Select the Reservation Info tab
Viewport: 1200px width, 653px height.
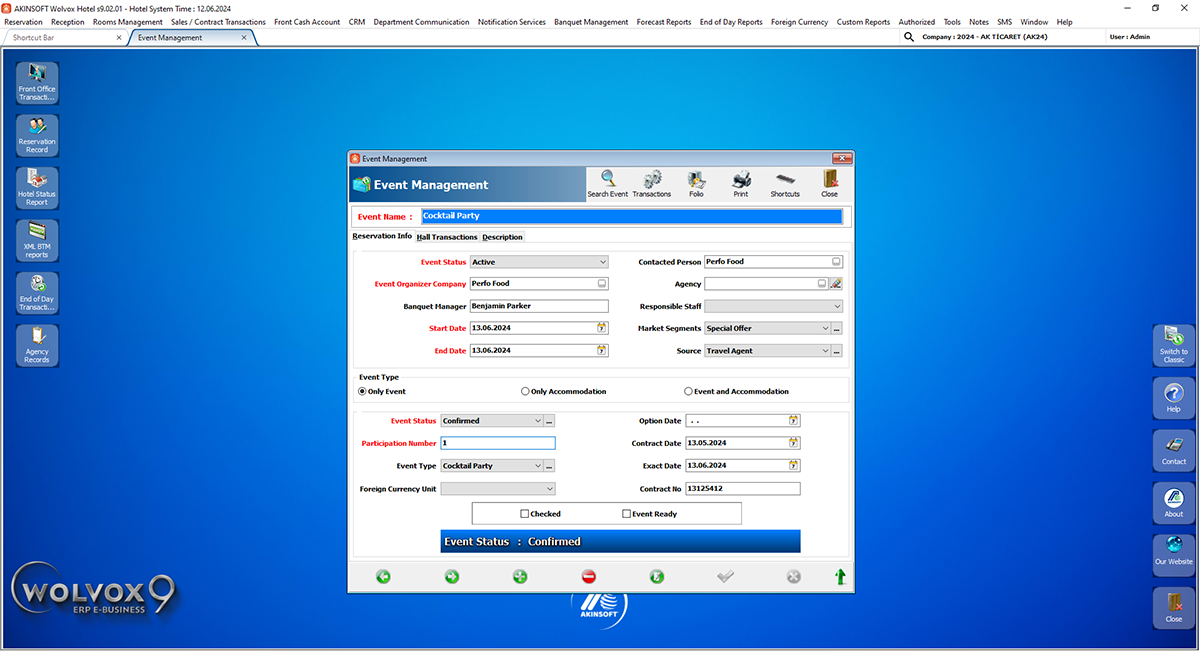pyautogui.click(x=382, y=236)
